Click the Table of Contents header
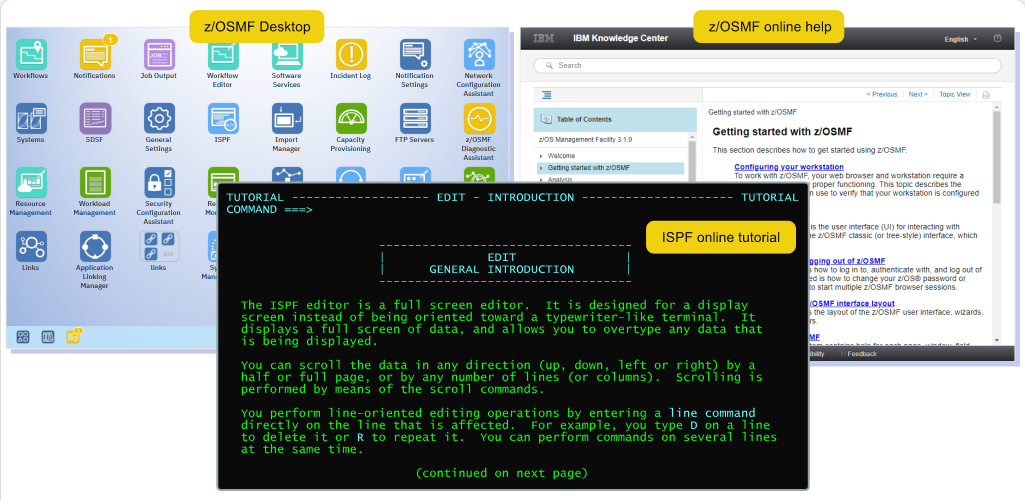 (615, 120)
